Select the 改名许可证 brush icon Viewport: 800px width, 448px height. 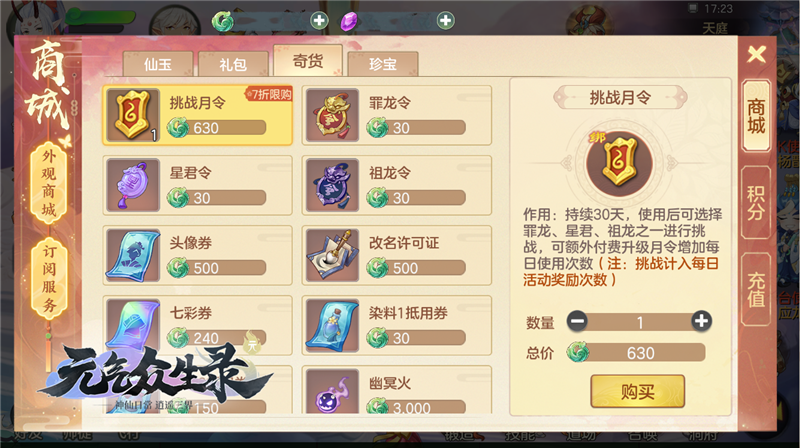pos(332,255)
